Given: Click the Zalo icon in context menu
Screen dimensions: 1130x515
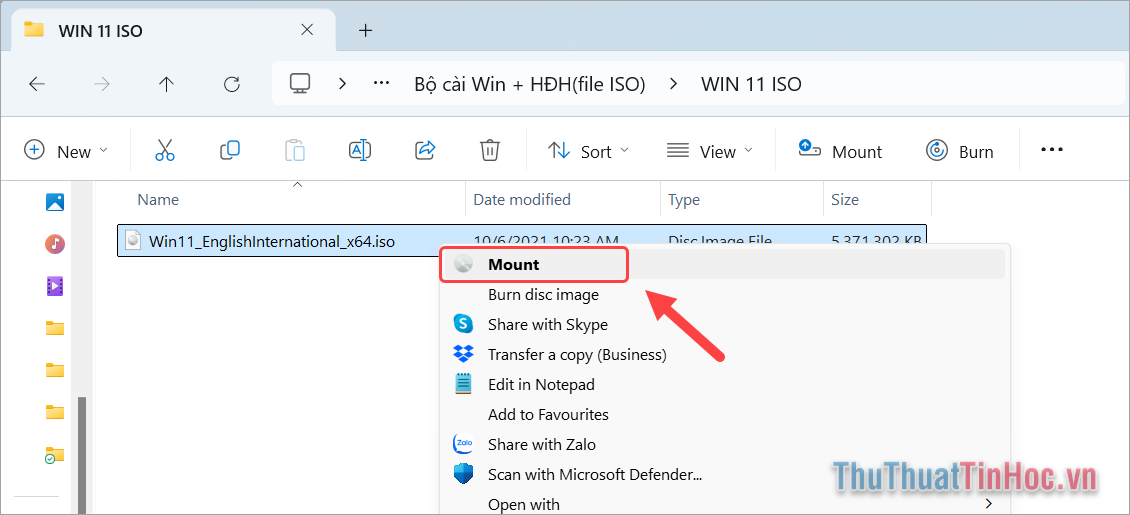Looking at the screenshot, I should 463,444.
